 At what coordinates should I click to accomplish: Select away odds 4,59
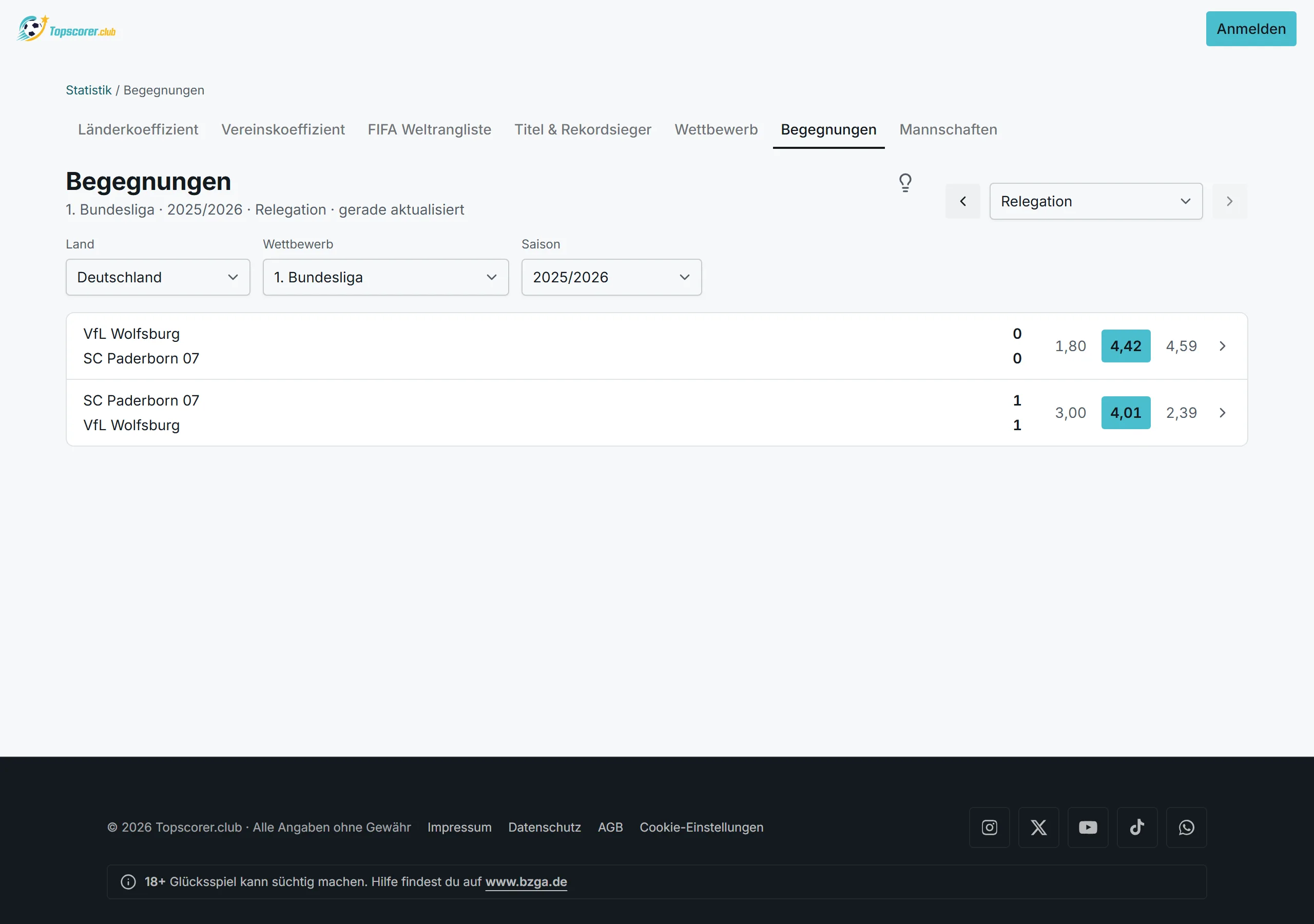[x=1181, y=346]
